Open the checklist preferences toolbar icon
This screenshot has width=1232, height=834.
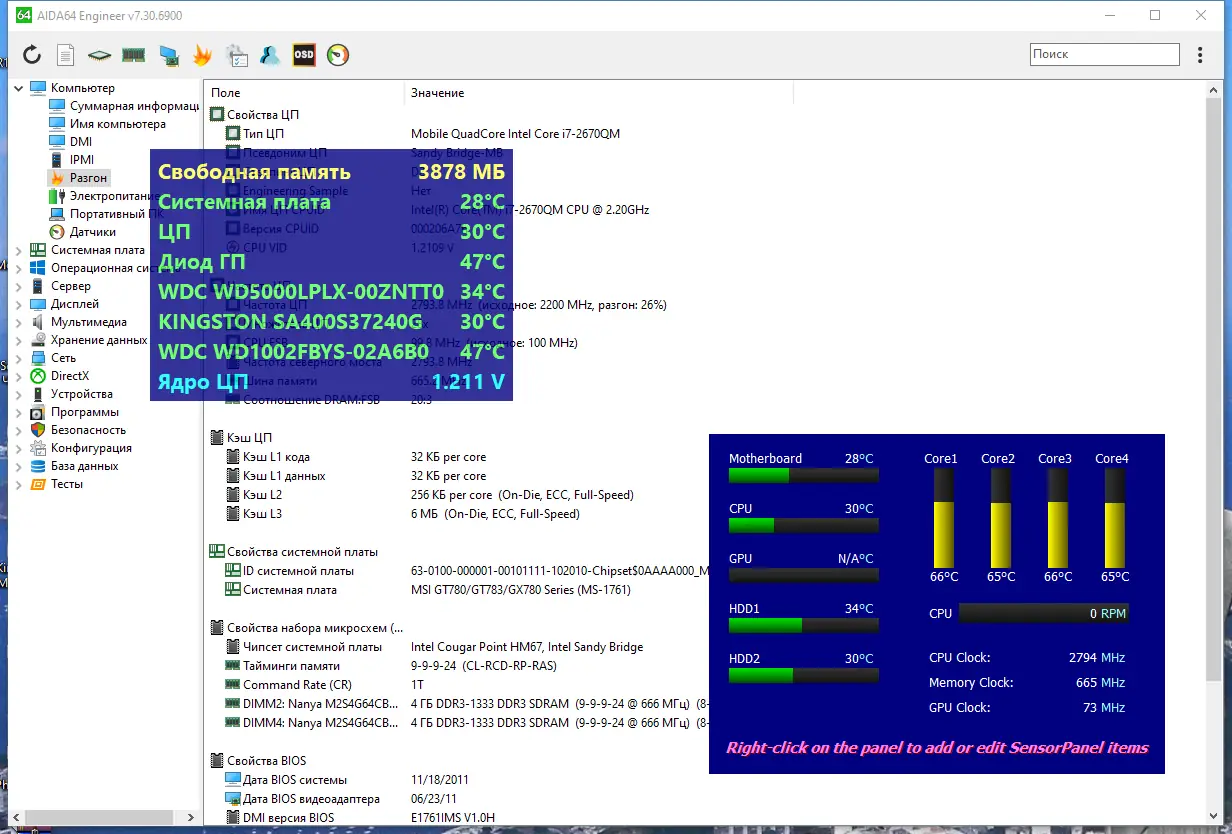click(237, 55)
